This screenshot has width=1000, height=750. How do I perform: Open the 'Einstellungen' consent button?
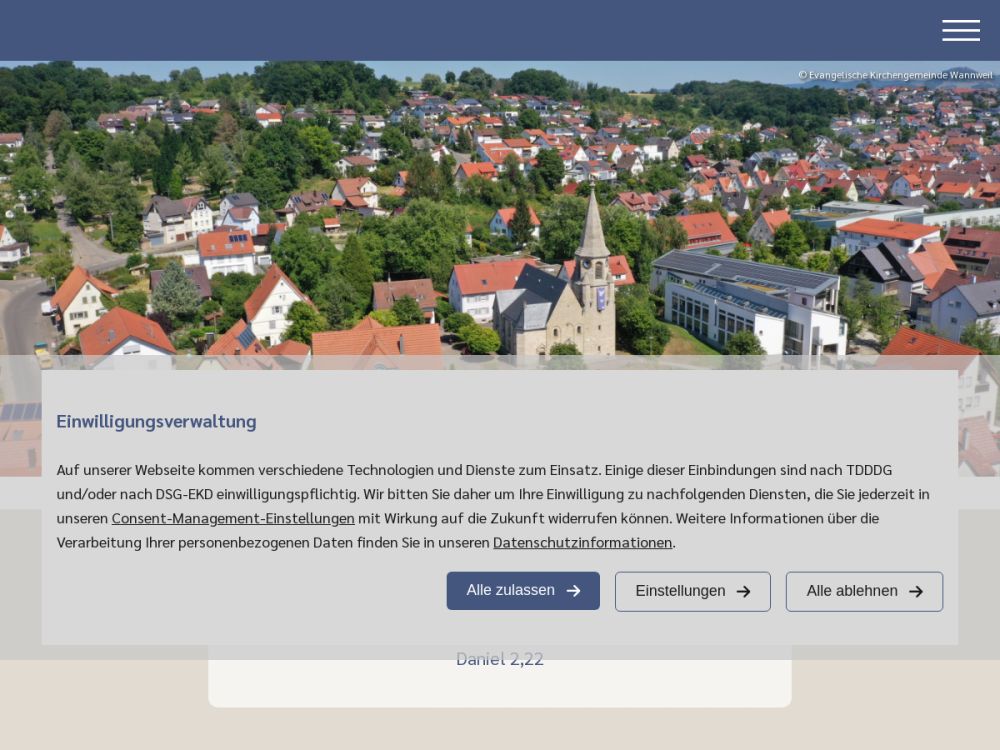[x=692, y=591]
